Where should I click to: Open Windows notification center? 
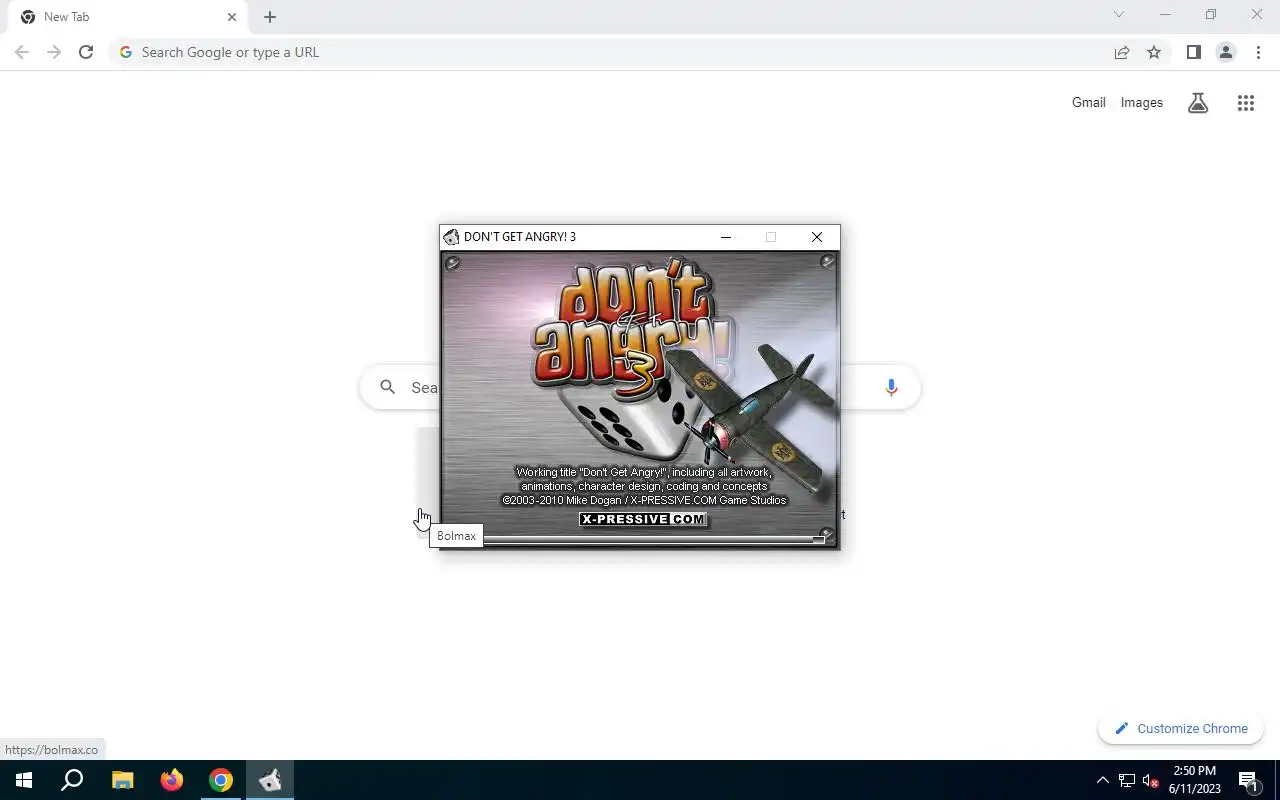1249,780
